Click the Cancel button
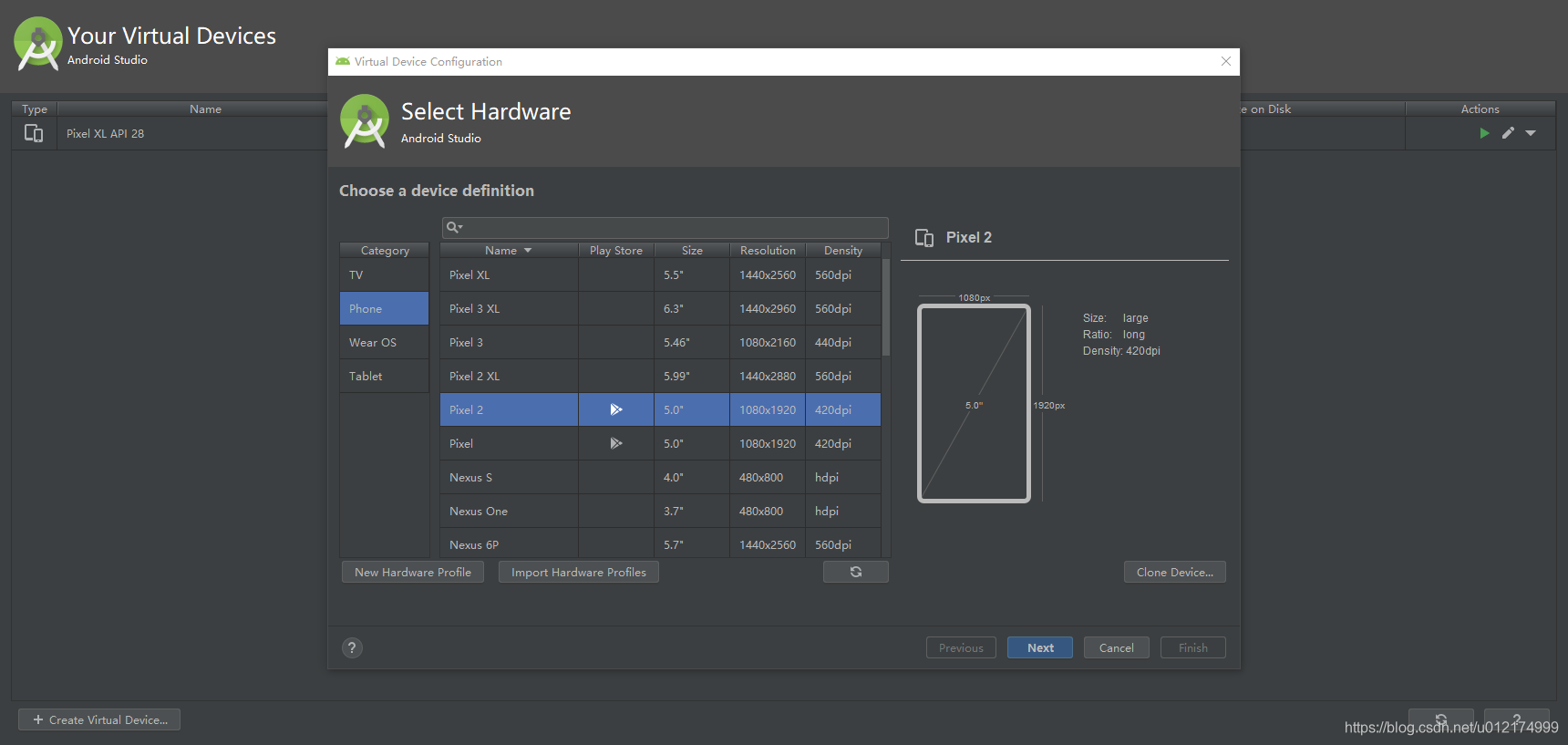Image resolution: width=1568 pixels, height=745 pixels. pos(1117,647)
